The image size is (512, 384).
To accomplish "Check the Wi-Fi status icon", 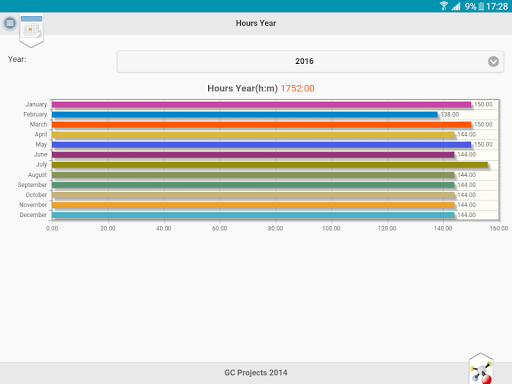I will coord(444,6).
